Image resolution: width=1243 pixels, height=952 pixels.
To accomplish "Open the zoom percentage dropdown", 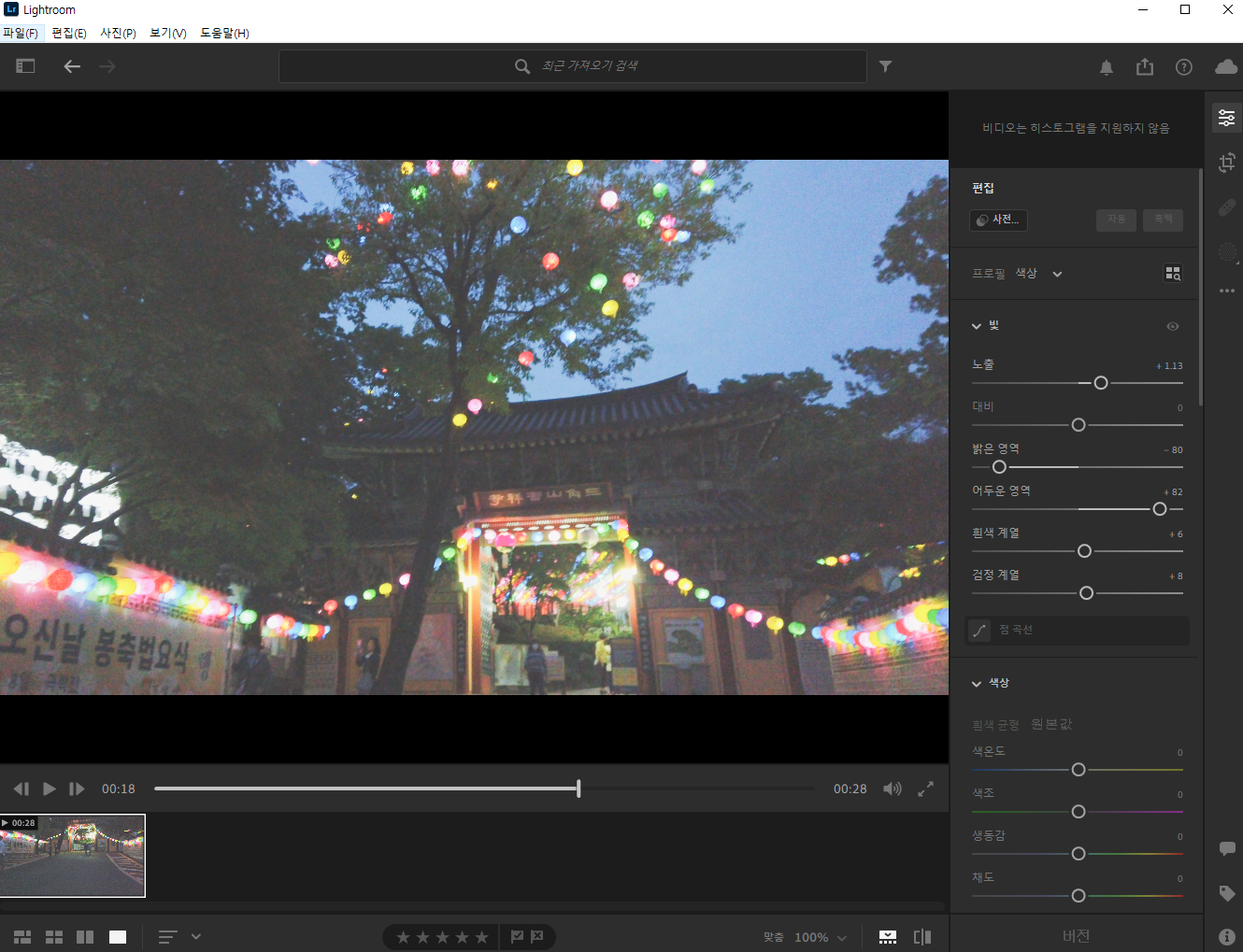I will pos(820,937).
